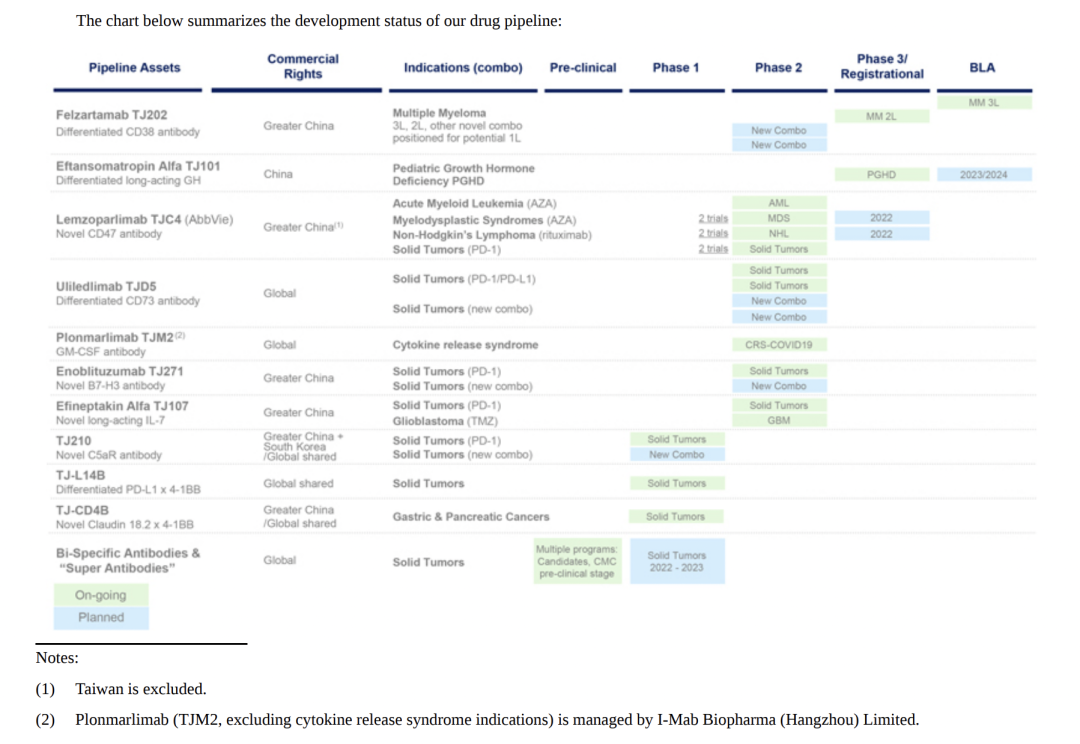Click the green On-going legend swatch
The image size is (1080, 744).
[x=100, y=596]
